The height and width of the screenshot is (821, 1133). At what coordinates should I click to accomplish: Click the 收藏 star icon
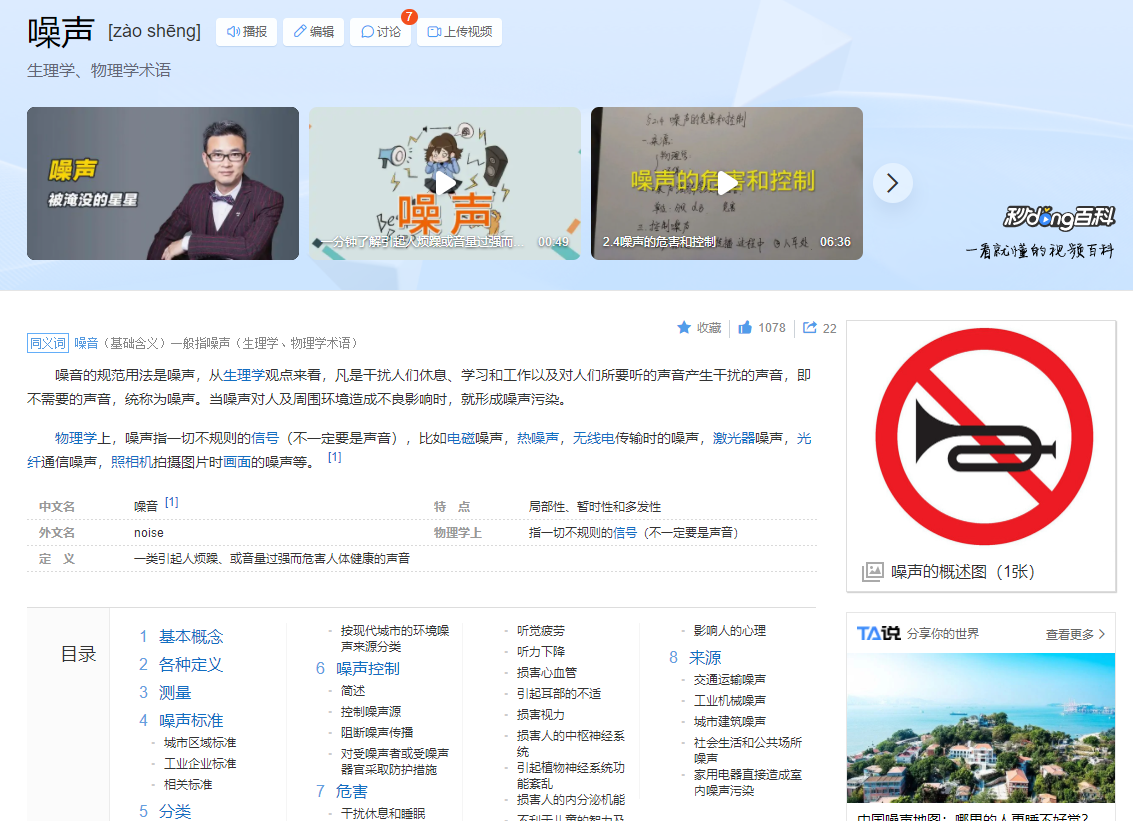pyautogui.click(x=684, y=327)
